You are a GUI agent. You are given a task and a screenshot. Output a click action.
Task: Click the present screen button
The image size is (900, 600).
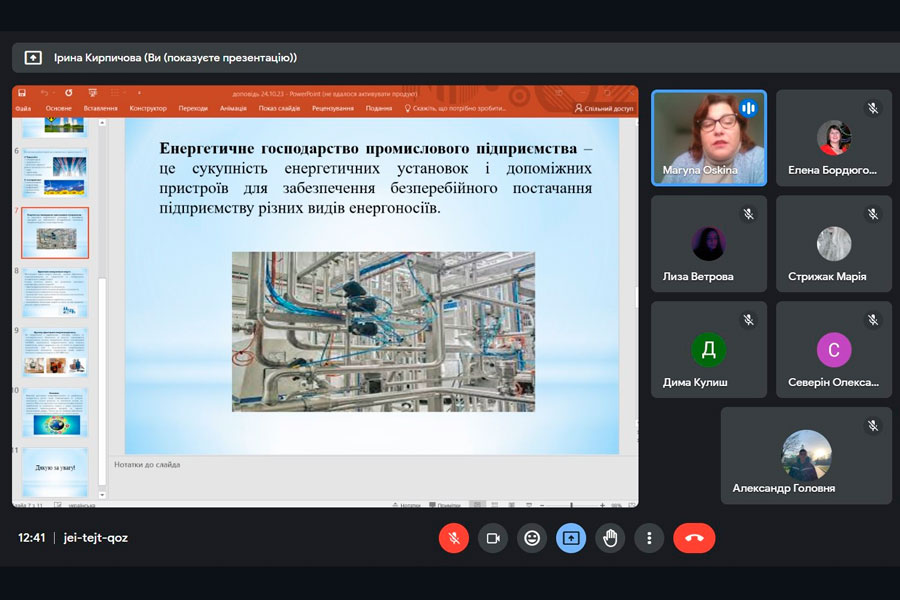tap(571, 538)
